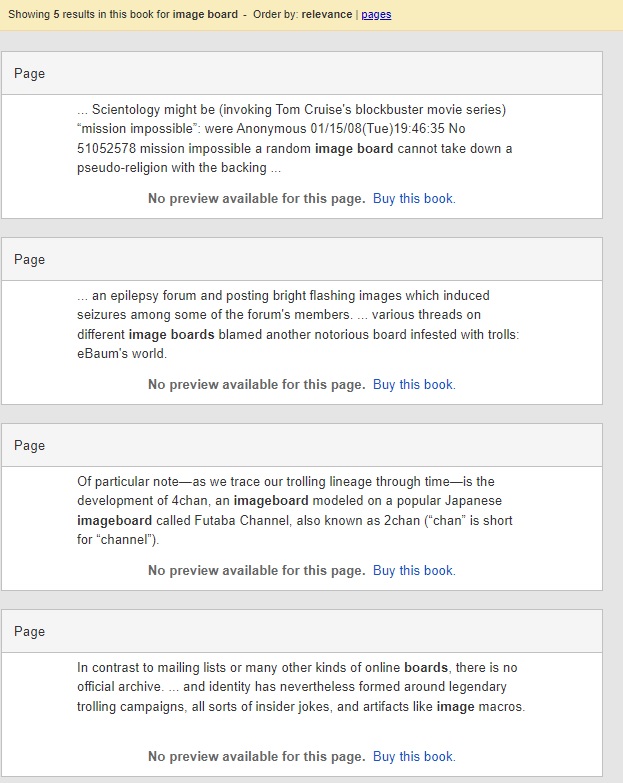Click No preview available in first result
623x783 pixels.
click(256, 198)
